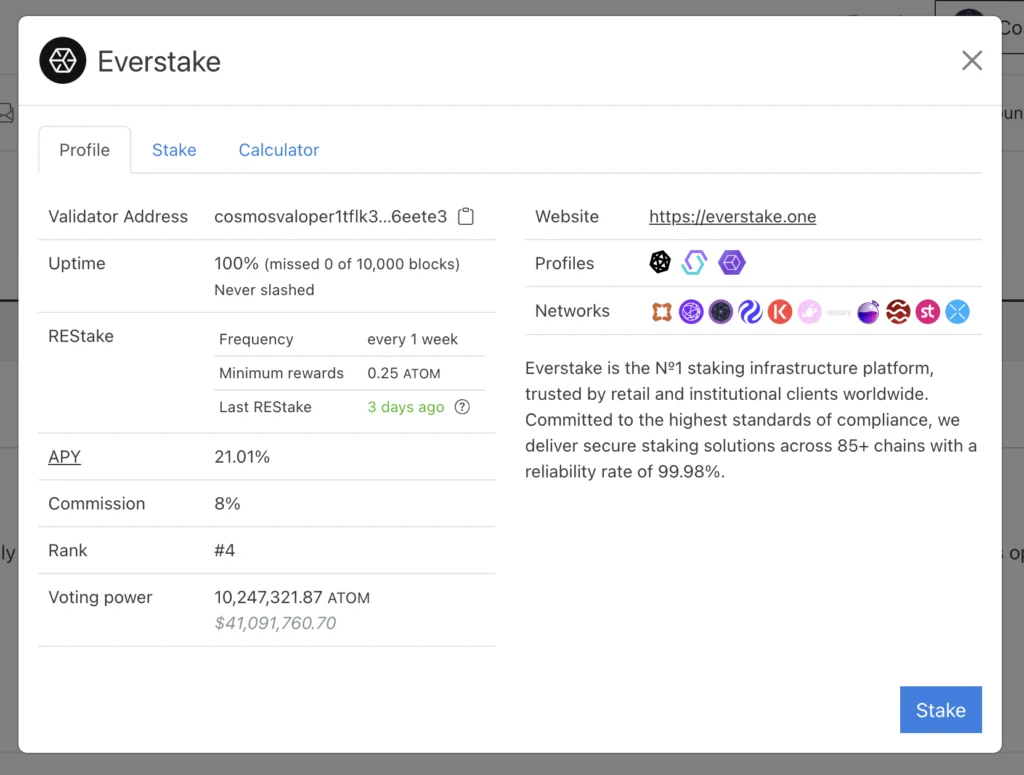Screen dimensions: 1024x775
Task: Click the help icon beside Last REStake
Action: 462,407
